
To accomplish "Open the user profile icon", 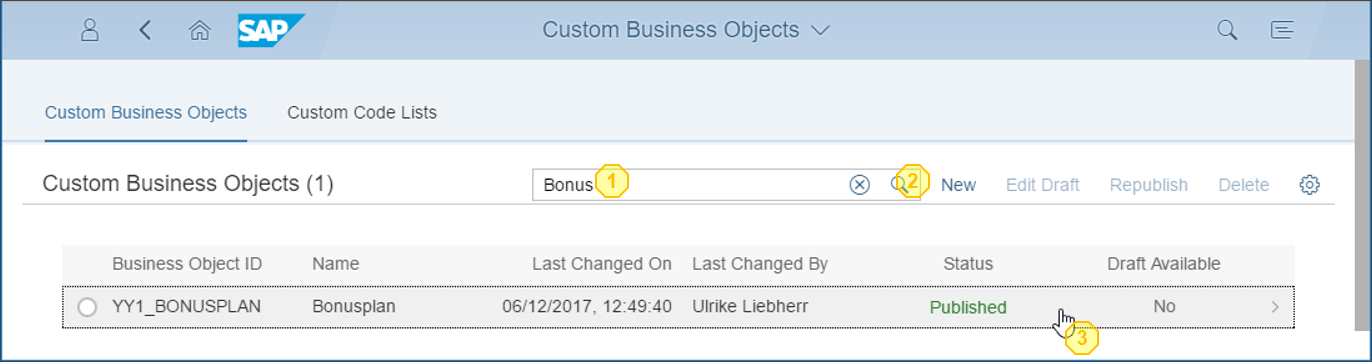I will tap(90, 30).
